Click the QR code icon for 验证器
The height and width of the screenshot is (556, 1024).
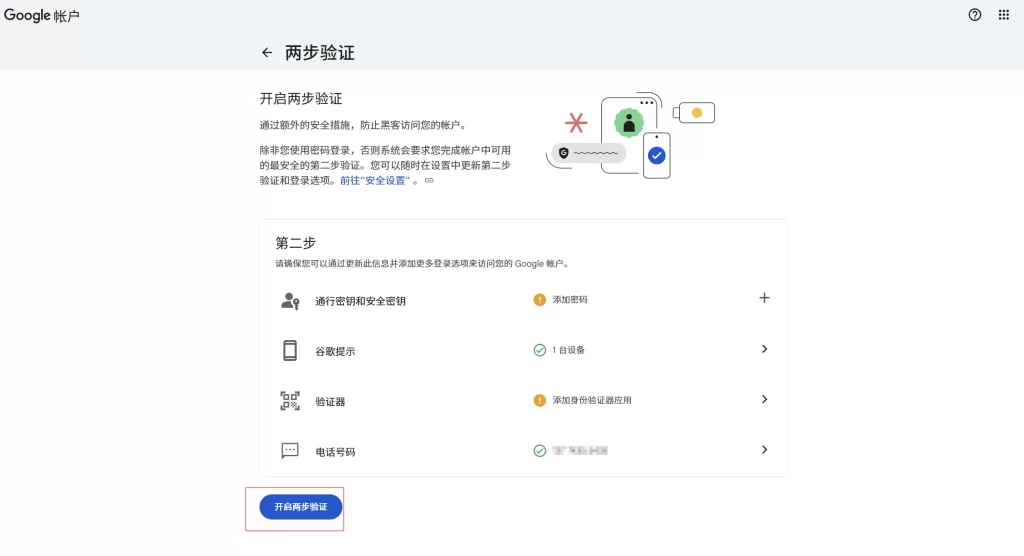290,401
